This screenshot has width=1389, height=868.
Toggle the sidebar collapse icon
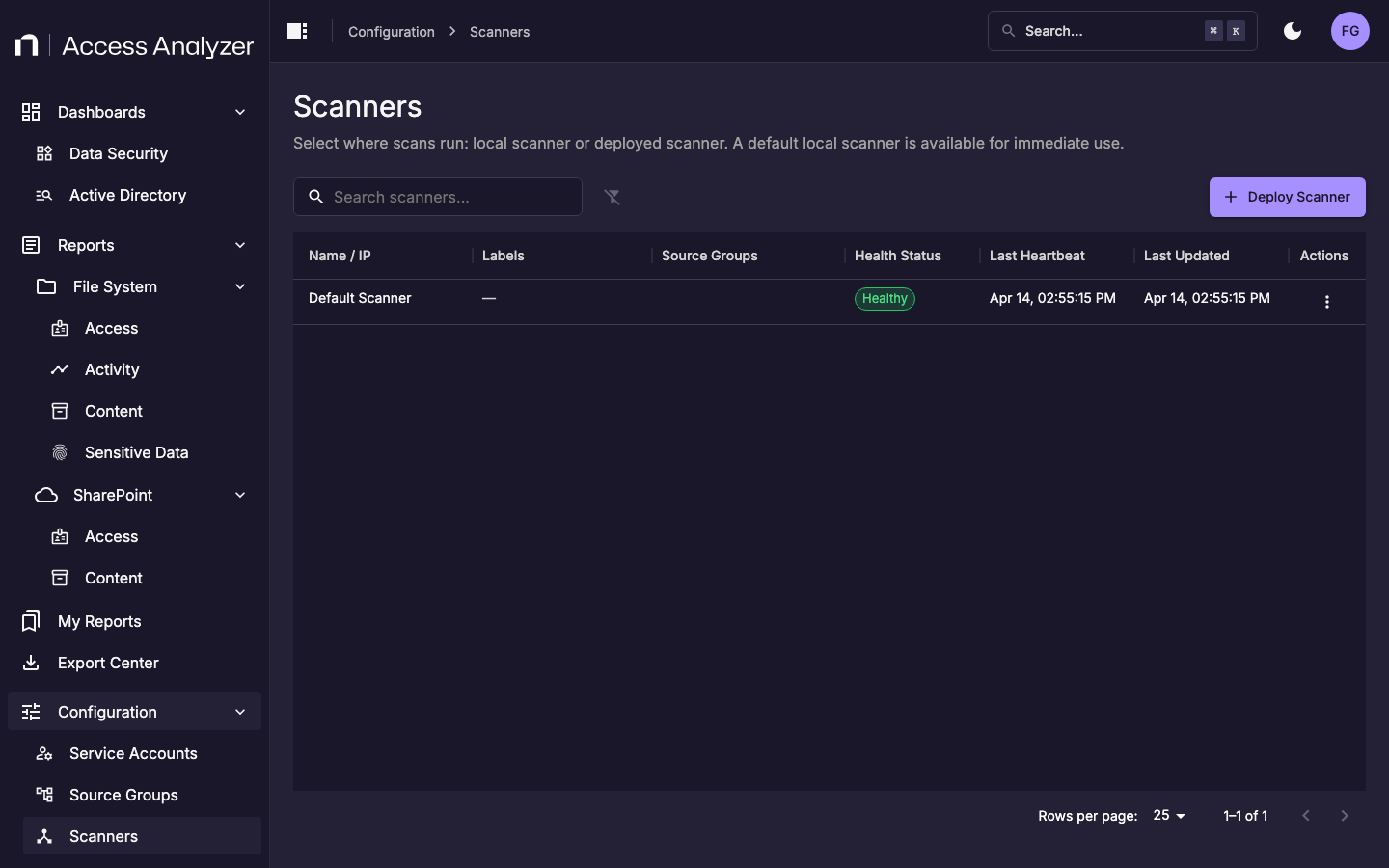[296, 31]
